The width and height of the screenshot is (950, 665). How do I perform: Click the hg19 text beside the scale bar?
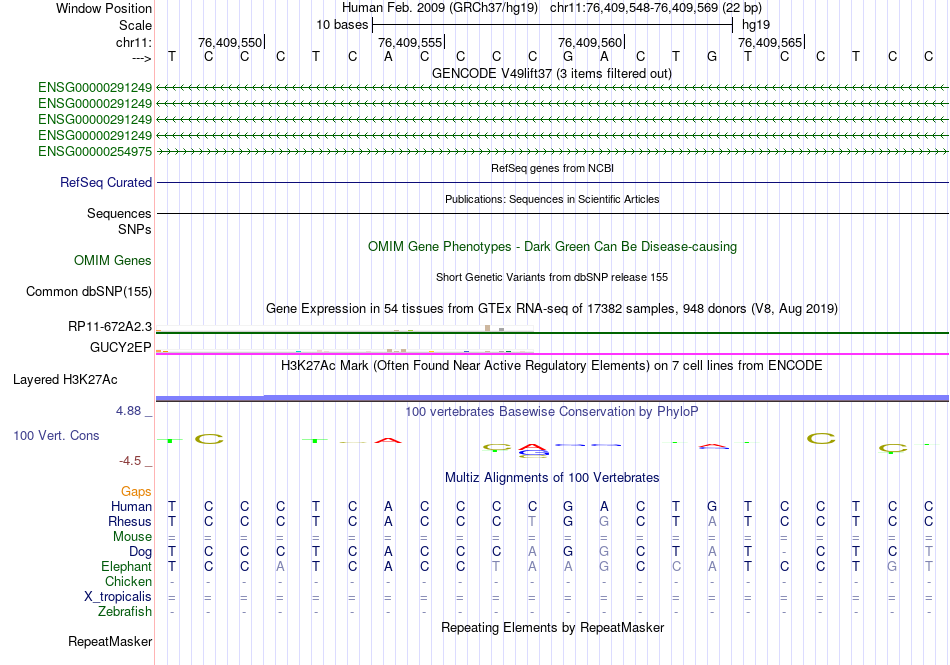(756, 25)
